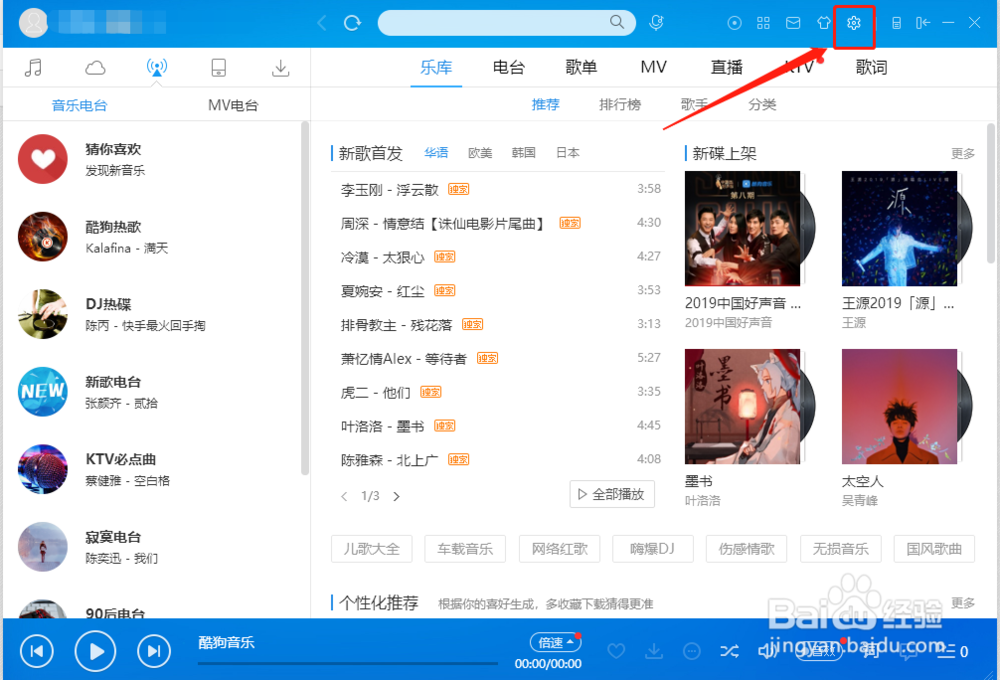Image resolution: width=1000 pixels, height=680 pixels.
Task: Click the refresh icon
Action: 352,24
